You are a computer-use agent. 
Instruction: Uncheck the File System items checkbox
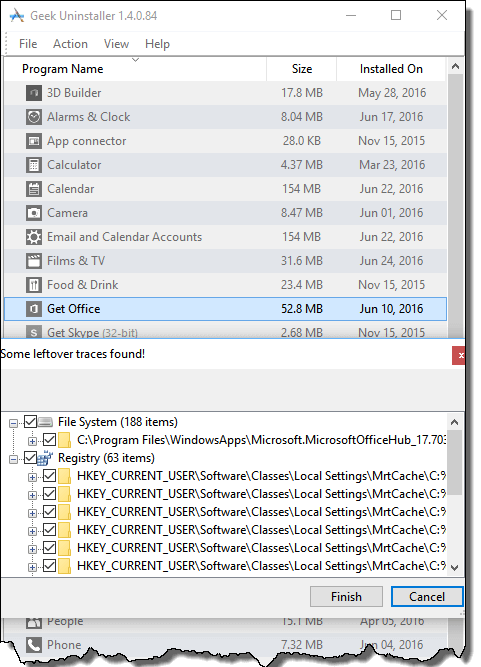pyautogui.click(x=30, y=422)
